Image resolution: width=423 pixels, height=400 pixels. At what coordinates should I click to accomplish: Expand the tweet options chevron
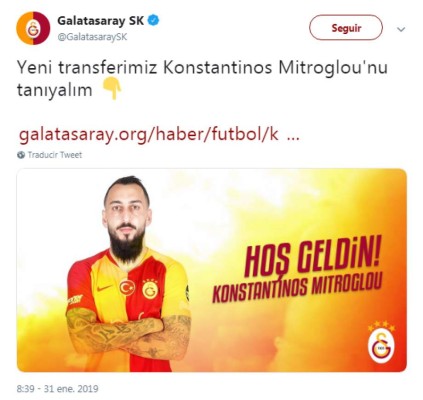(401, 29)
